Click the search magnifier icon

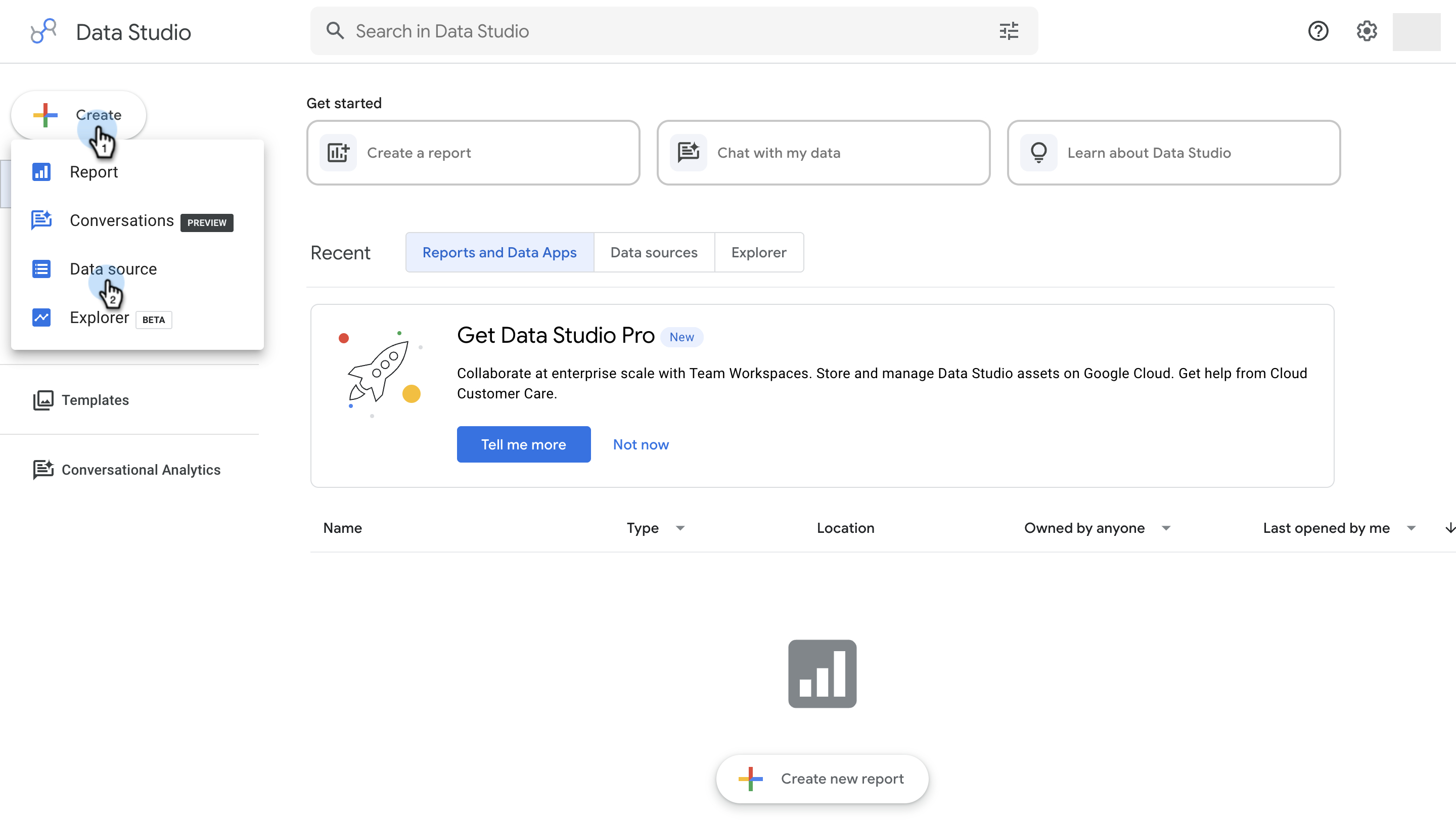[x=335, y=30]
